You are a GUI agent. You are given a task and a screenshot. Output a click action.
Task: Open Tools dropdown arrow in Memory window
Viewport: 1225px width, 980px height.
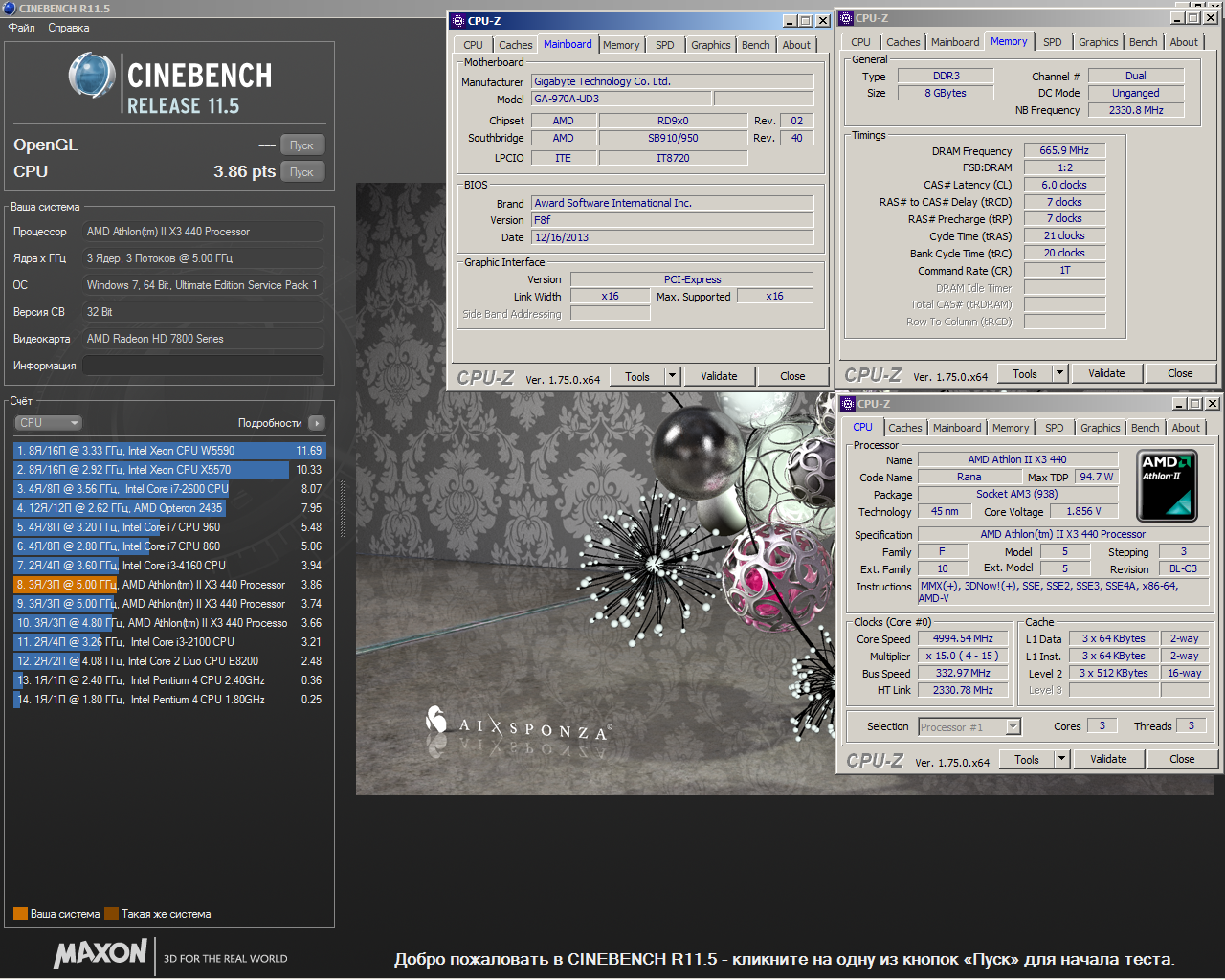click(1059, 373)
